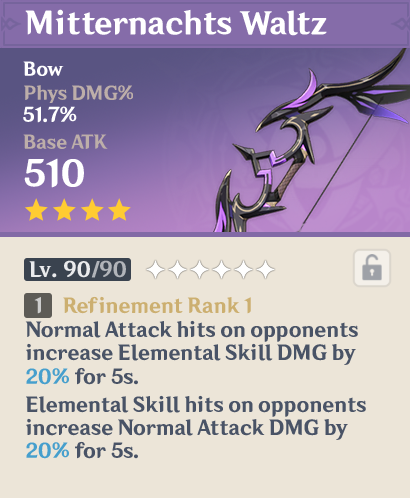Image resolution: width=410 pixels, height=498 pixels.
Task: Select the second yellow rarity star
Action: [x=64, y=210]
